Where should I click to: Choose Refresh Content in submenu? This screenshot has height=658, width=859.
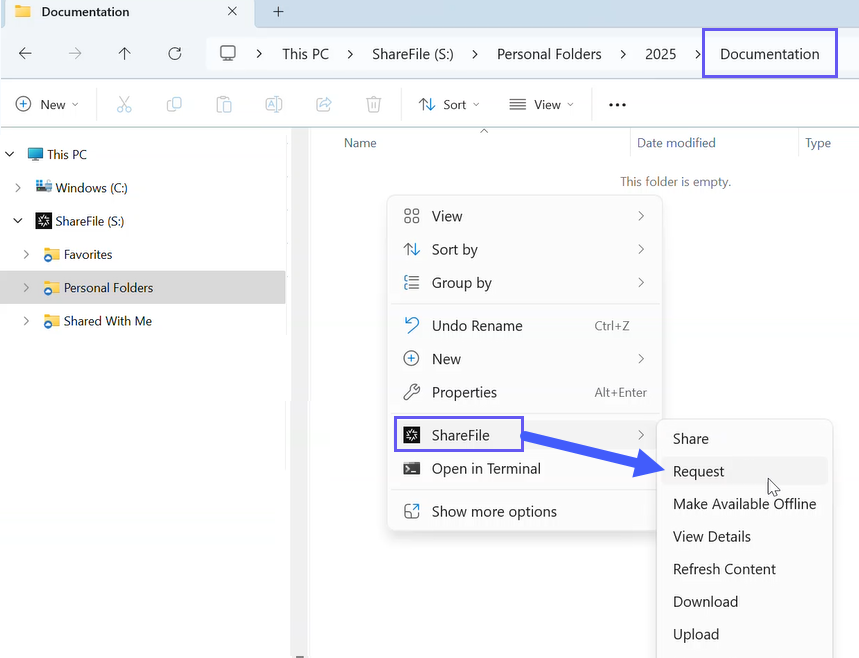(x=745, y=569)
